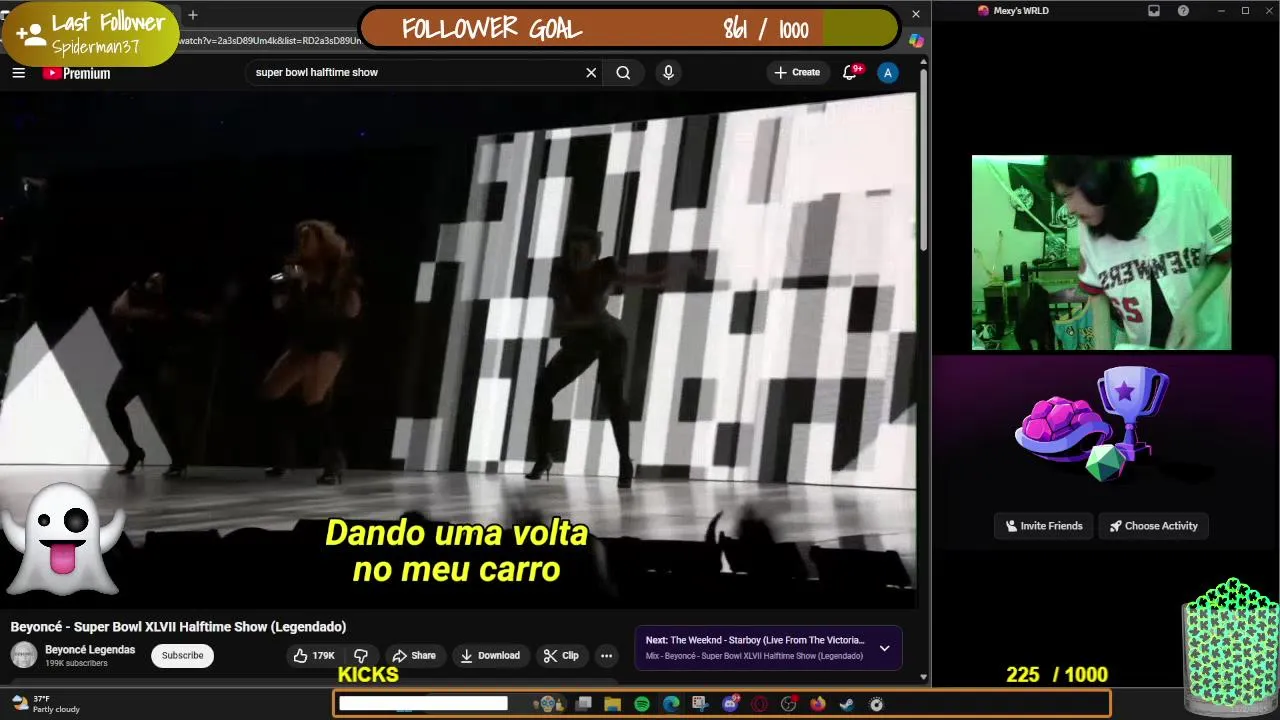Click the browser address bar URL
The image size is (1280, 720).
coord(270,41)
